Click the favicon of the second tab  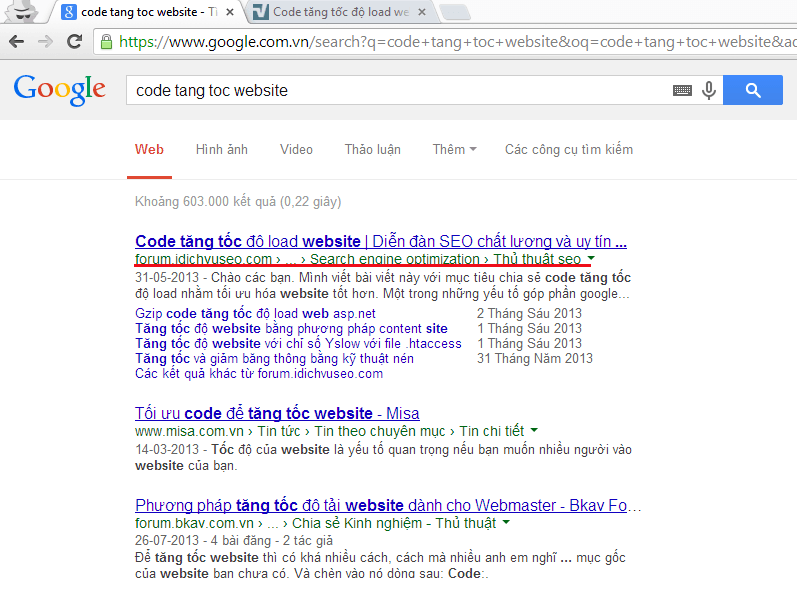pyautogui.click(x=261, y=12)
